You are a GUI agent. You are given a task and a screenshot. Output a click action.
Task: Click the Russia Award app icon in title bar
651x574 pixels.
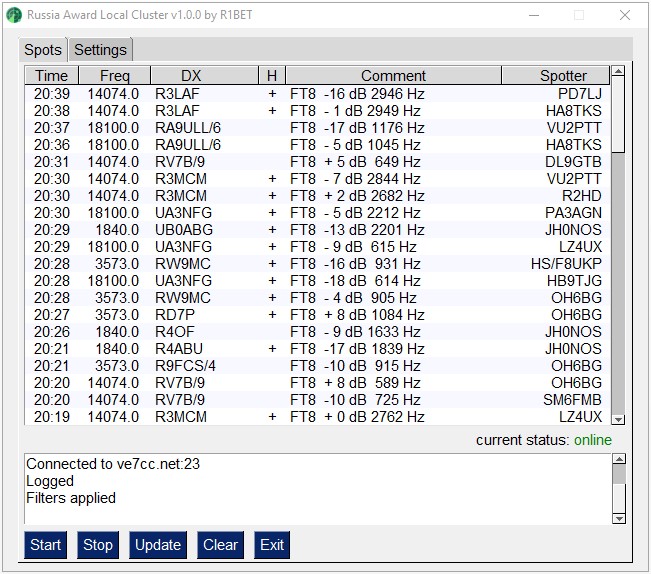14,15
